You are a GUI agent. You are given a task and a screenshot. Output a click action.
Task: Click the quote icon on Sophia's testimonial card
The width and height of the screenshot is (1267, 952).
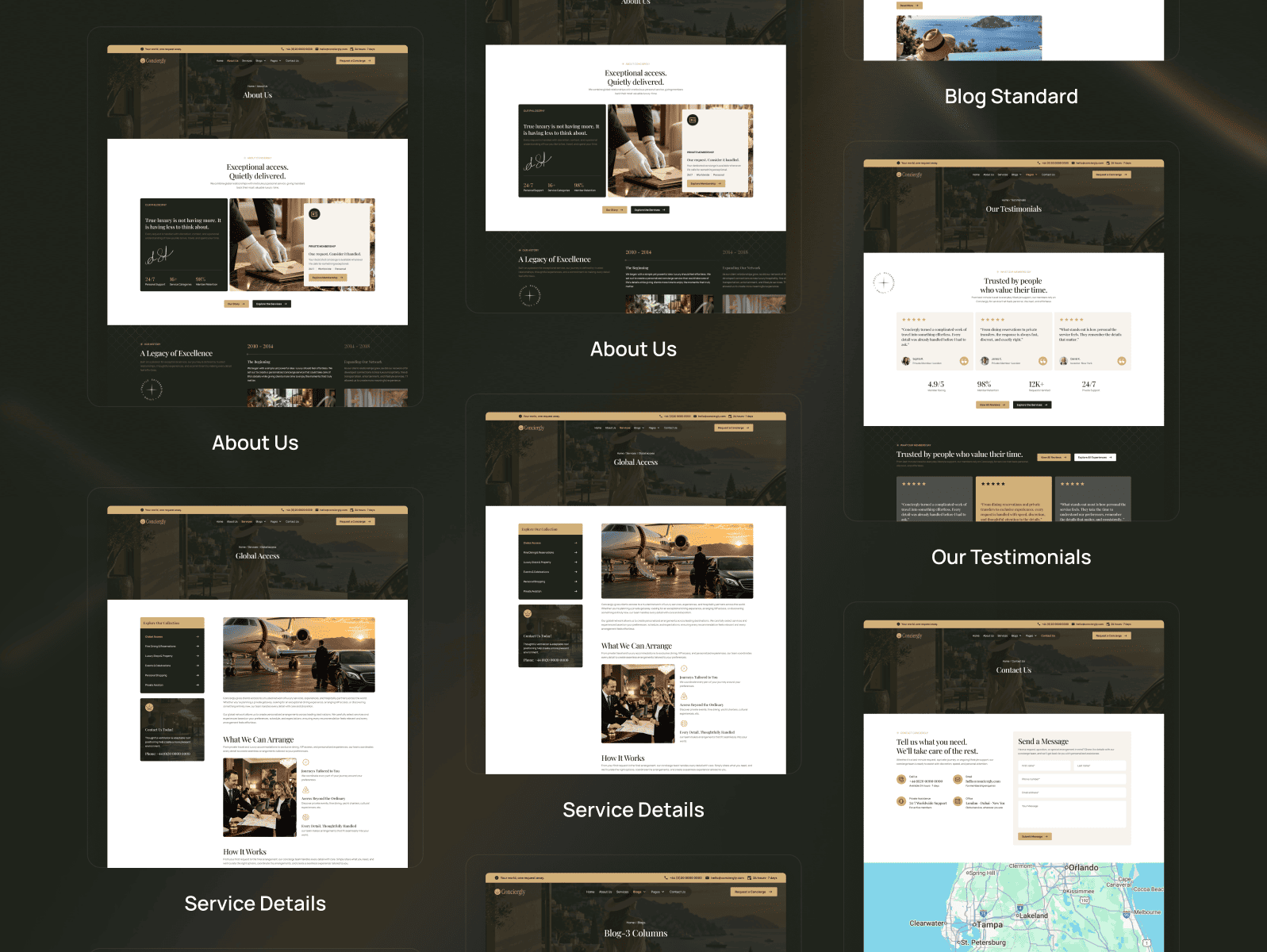click(965, 361)
